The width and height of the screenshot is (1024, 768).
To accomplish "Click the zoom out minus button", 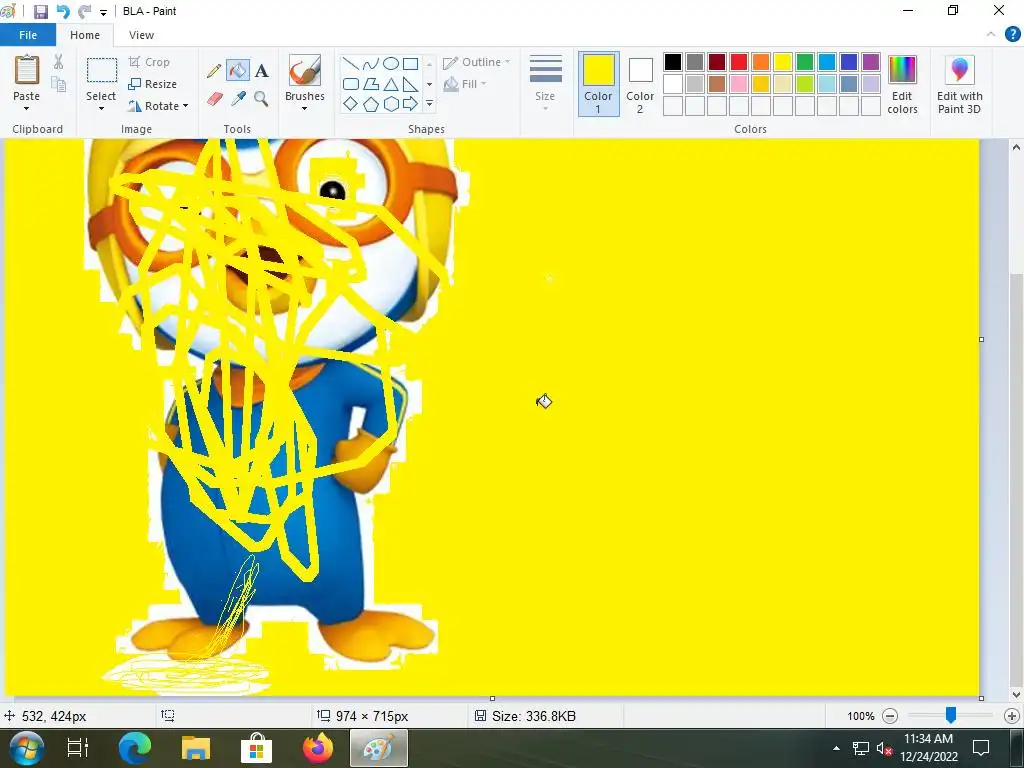I will coord(890,716).
